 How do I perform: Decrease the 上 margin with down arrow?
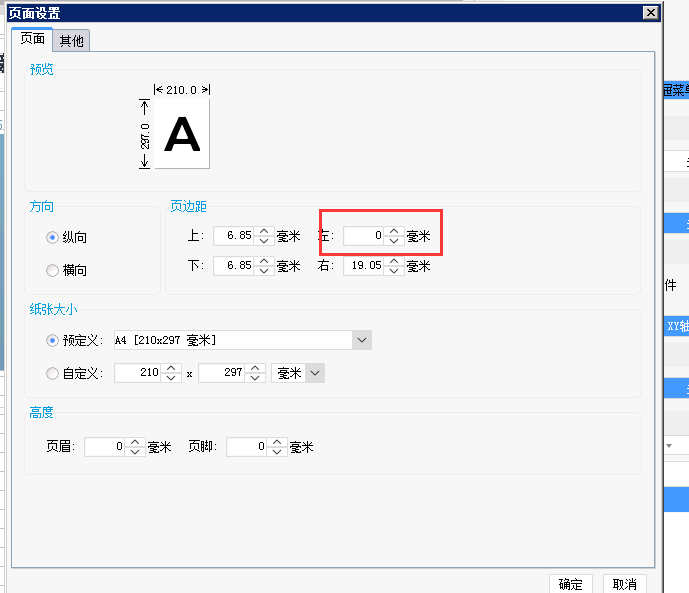(x=264, y=241)
